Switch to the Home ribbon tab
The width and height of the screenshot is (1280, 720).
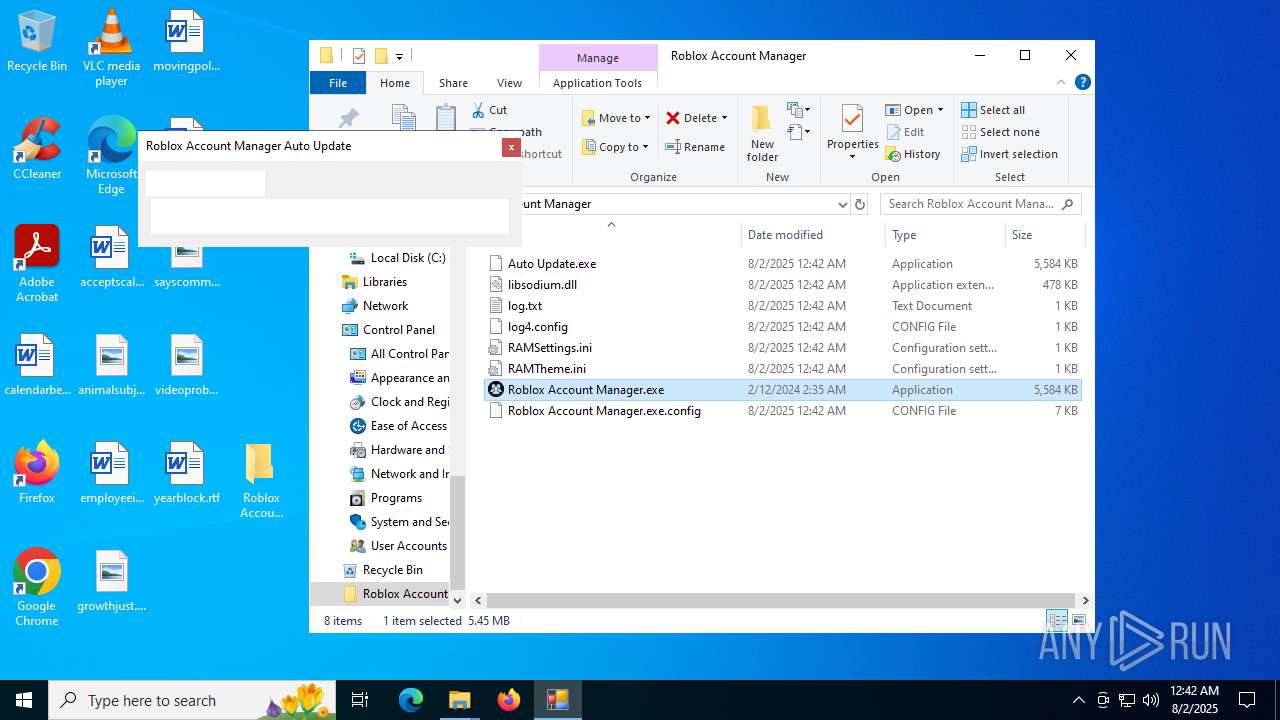coord(395,83)
